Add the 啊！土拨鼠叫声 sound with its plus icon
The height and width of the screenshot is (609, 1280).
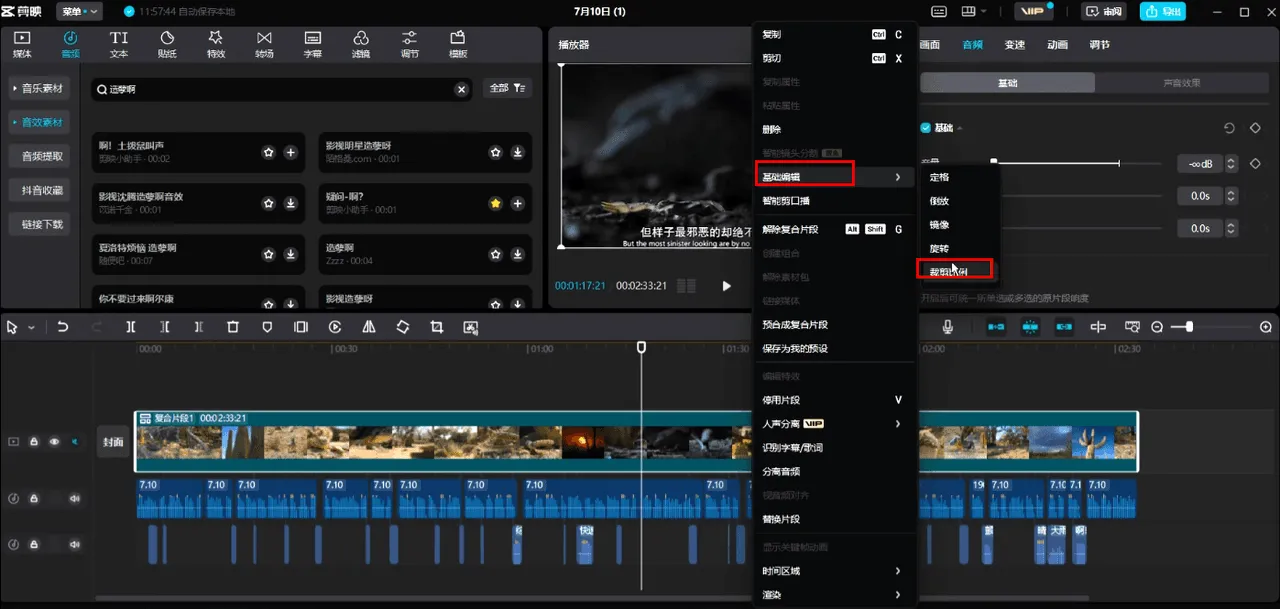coord(290,152)
